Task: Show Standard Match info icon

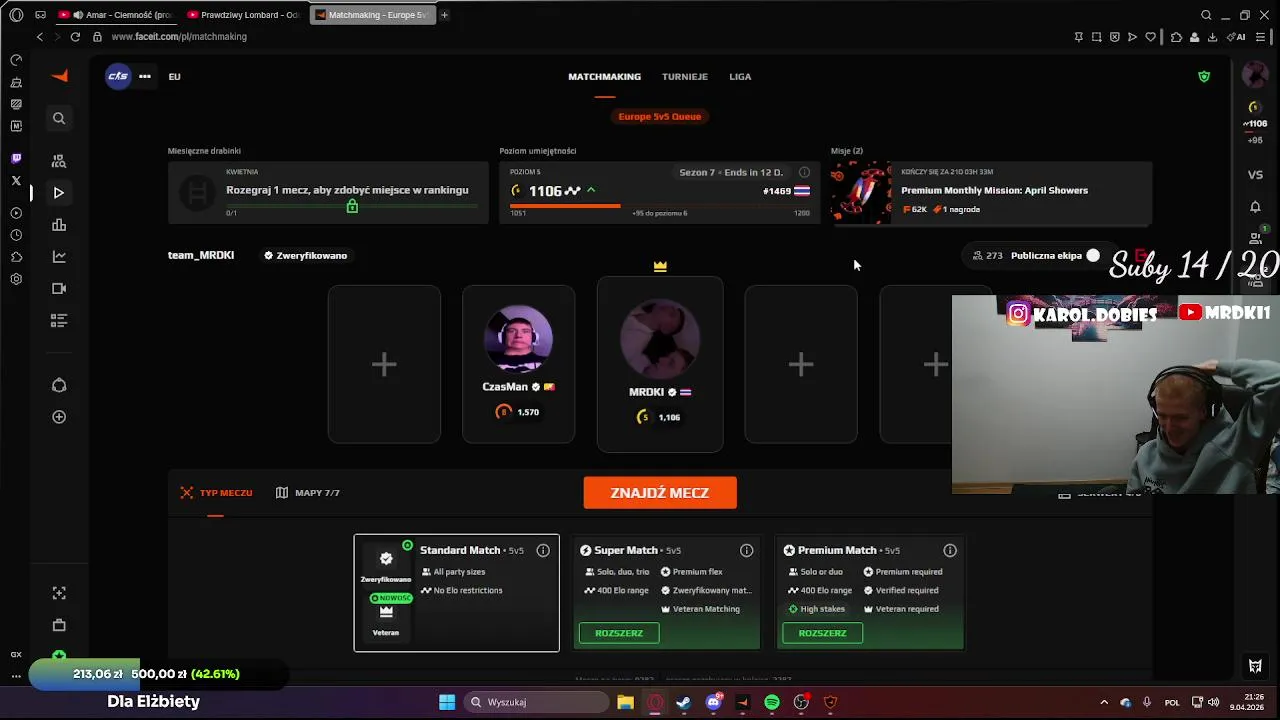Action: (543, 550)
